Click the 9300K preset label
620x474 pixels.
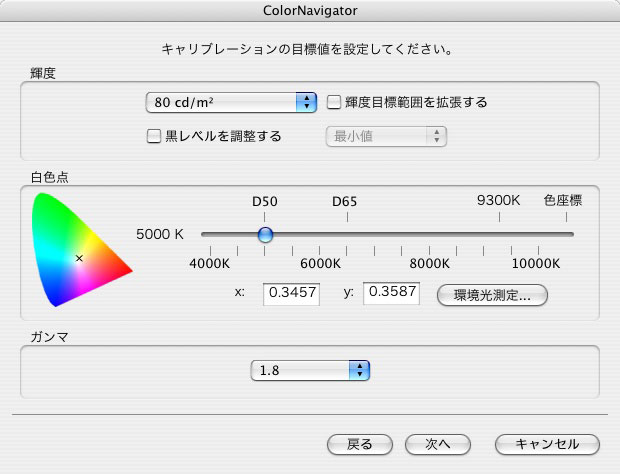coord(499,200)
